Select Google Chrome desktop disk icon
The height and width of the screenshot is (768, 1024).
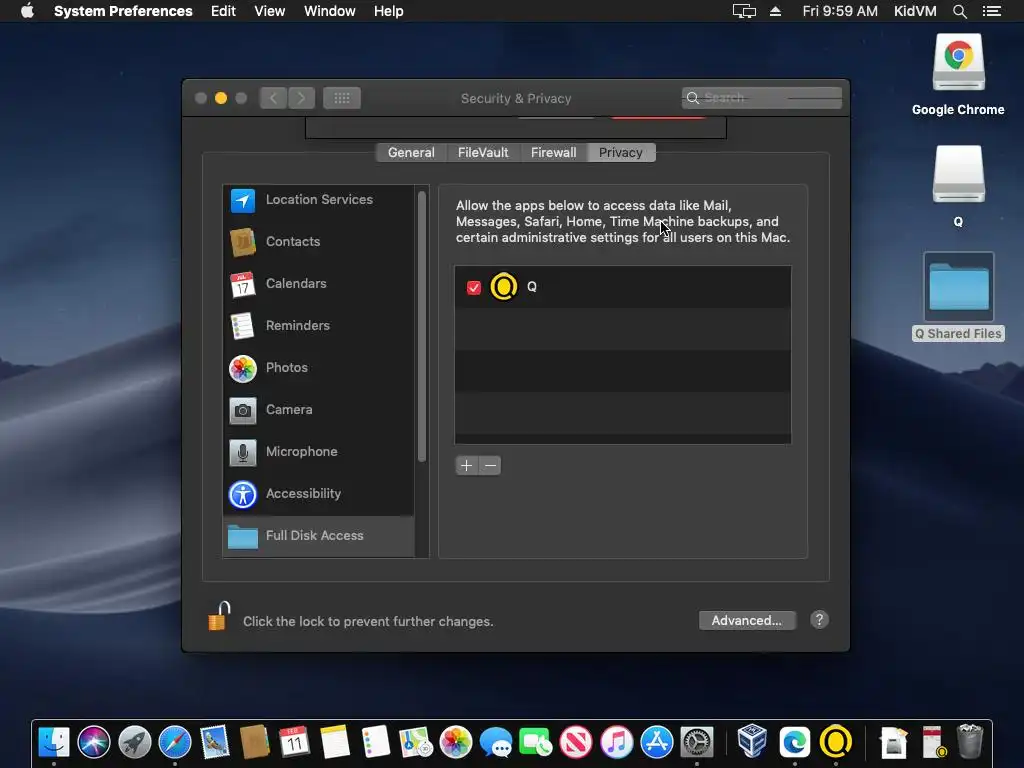958,63
